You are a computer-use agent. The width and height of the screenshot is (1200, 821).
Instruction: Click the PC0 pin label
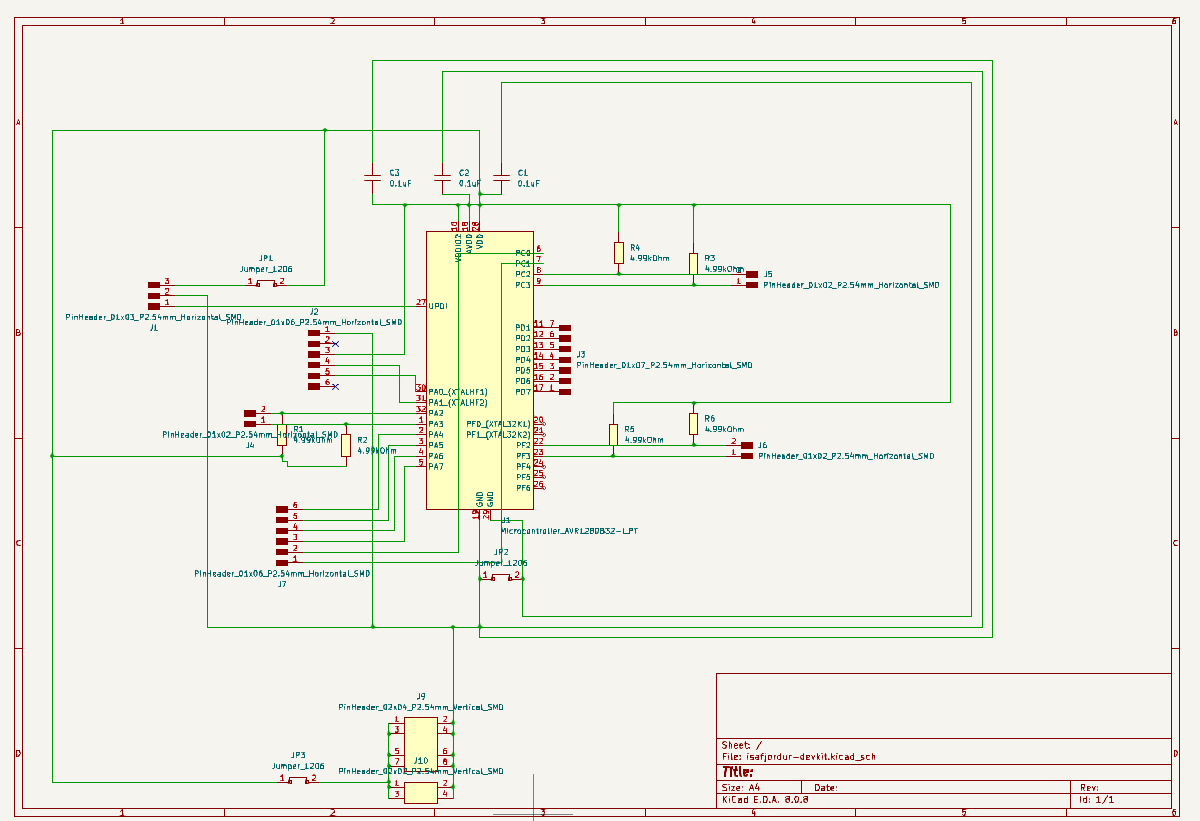[x=523, y=253]
